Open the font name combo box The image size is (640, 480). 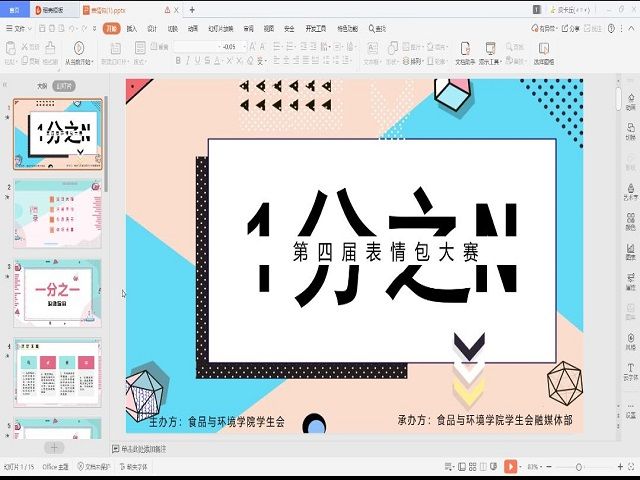coord(196,47)
